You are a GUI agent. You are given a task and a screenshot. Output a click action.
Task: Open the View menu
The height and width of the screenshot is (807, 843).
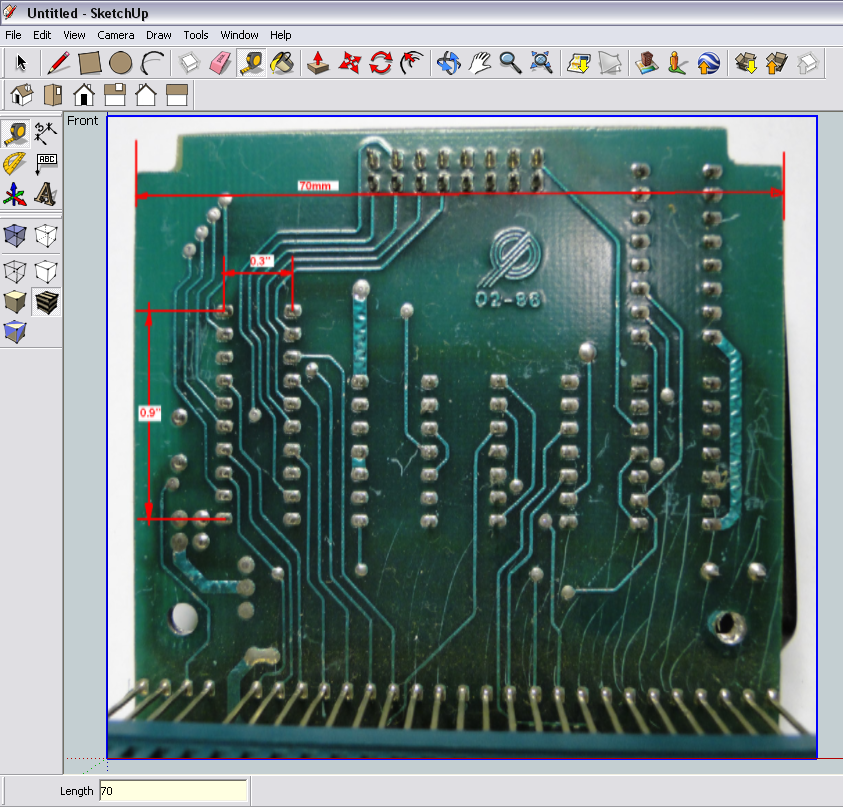74,35
